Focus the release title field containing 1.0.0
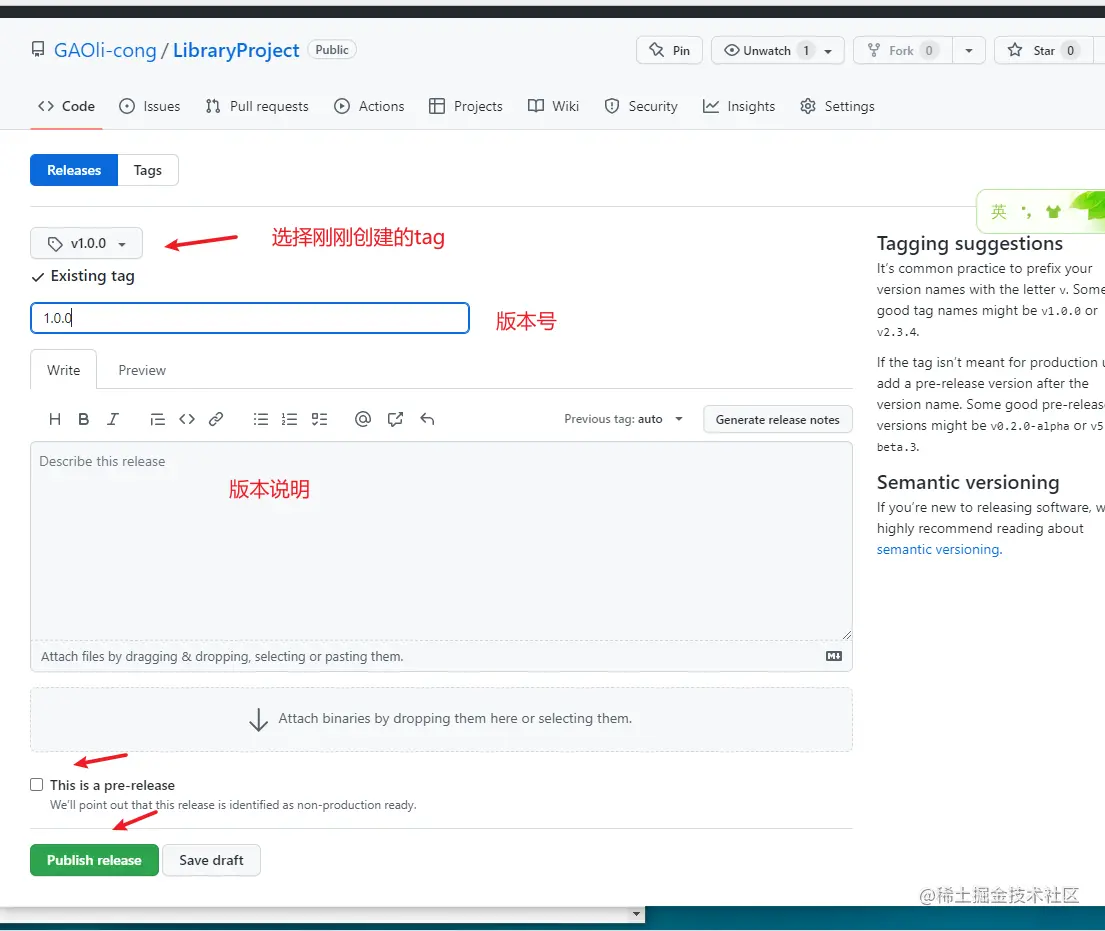The width and height of the screenshot is (1105, 931). [249, 318]
